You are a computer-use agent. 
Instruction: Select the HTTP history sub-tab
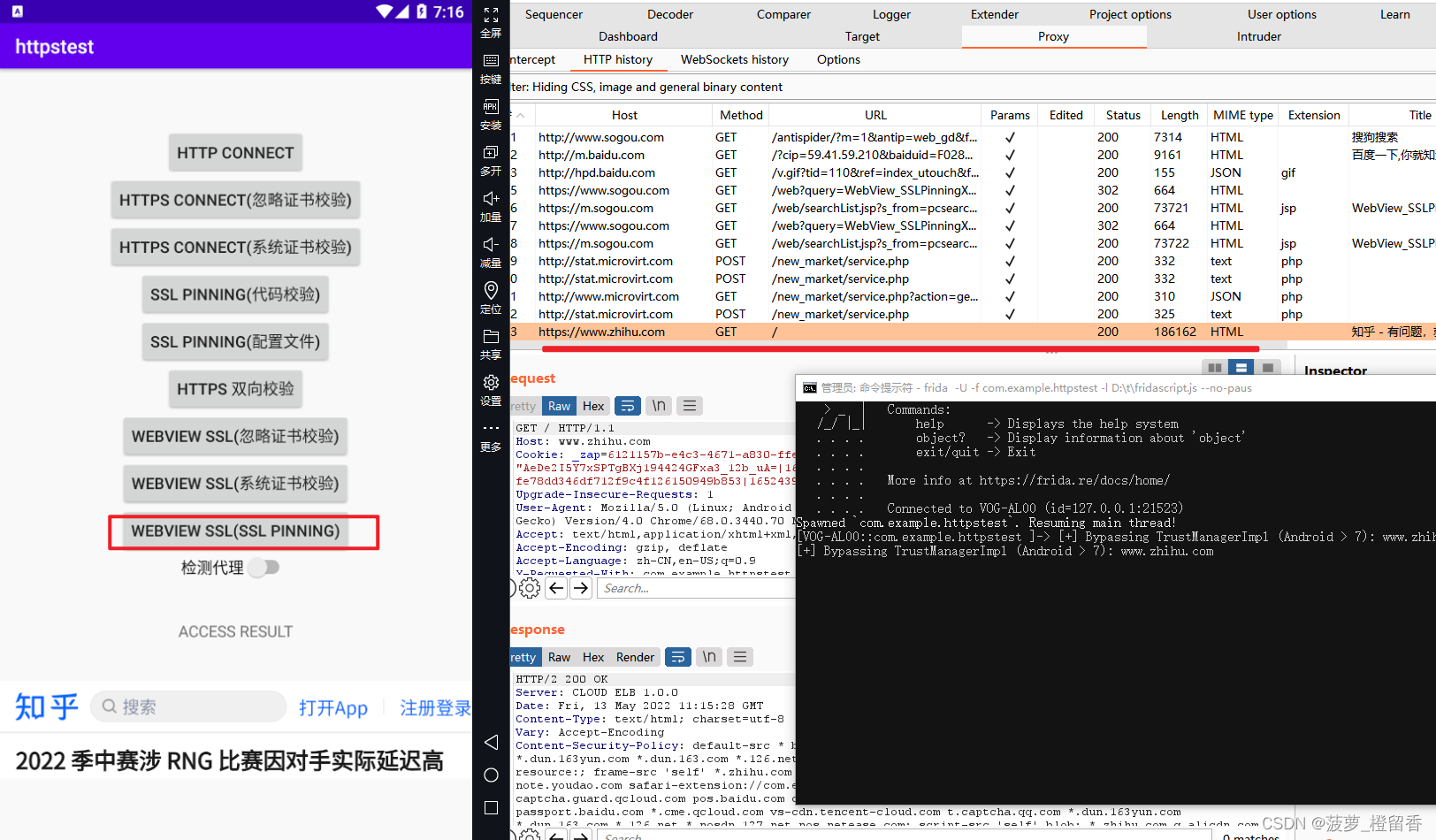tap(618, 59)
